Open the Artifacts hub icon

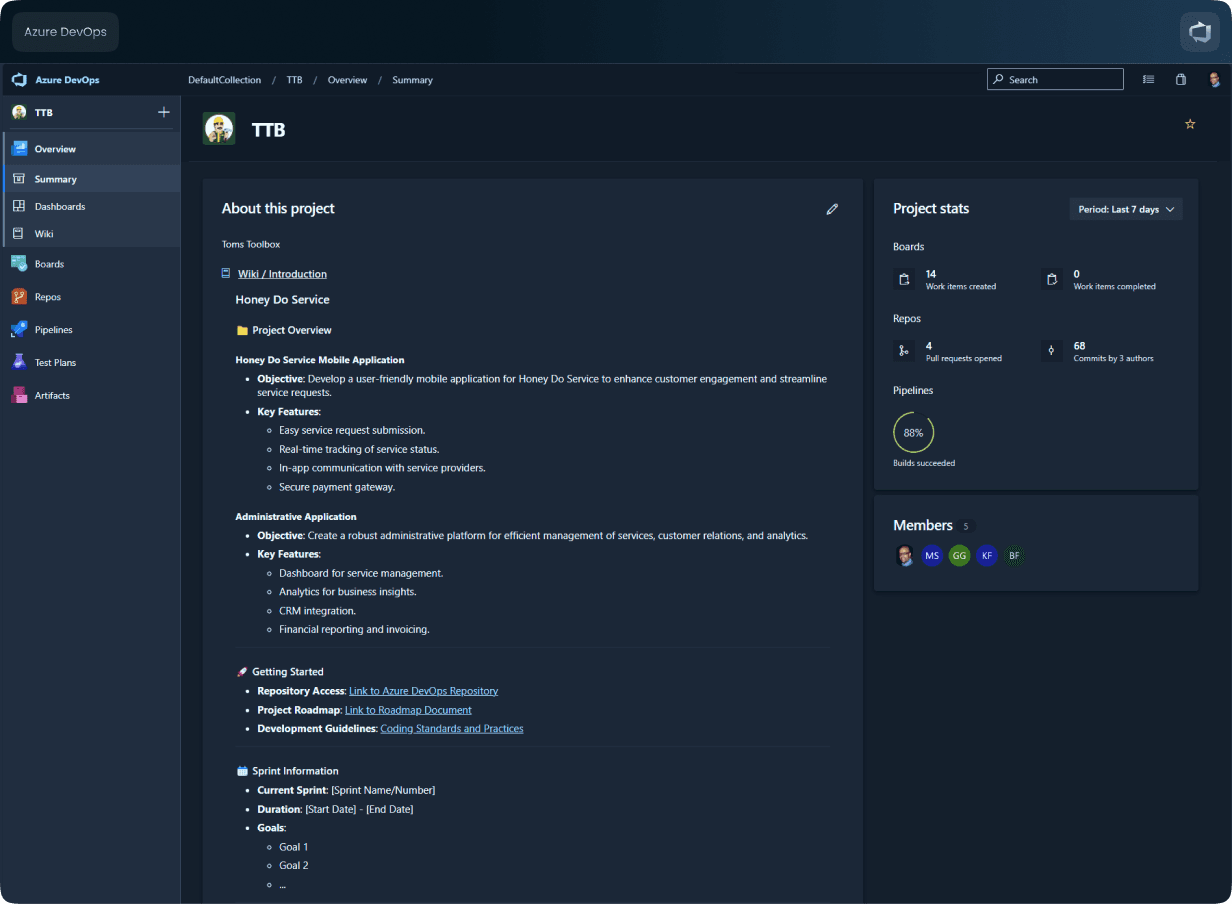click(19, 396)
